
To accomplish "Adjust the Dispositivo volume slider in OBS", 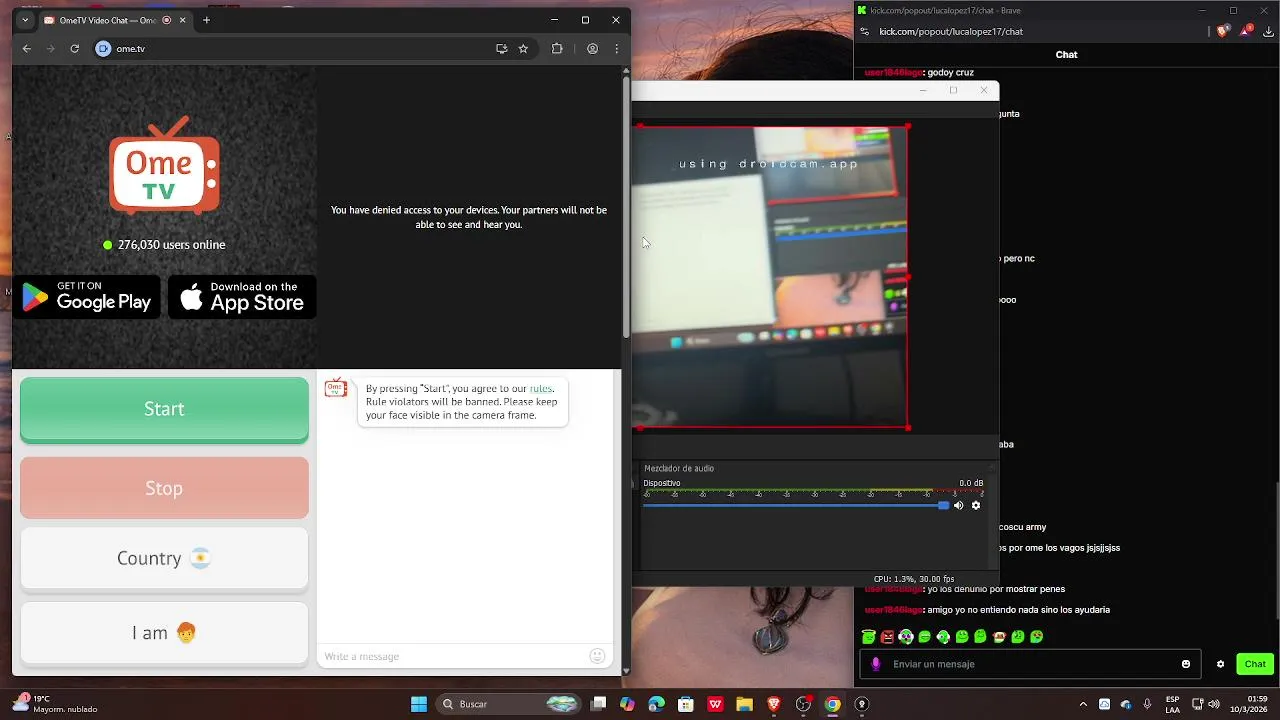I will (795, 505).
